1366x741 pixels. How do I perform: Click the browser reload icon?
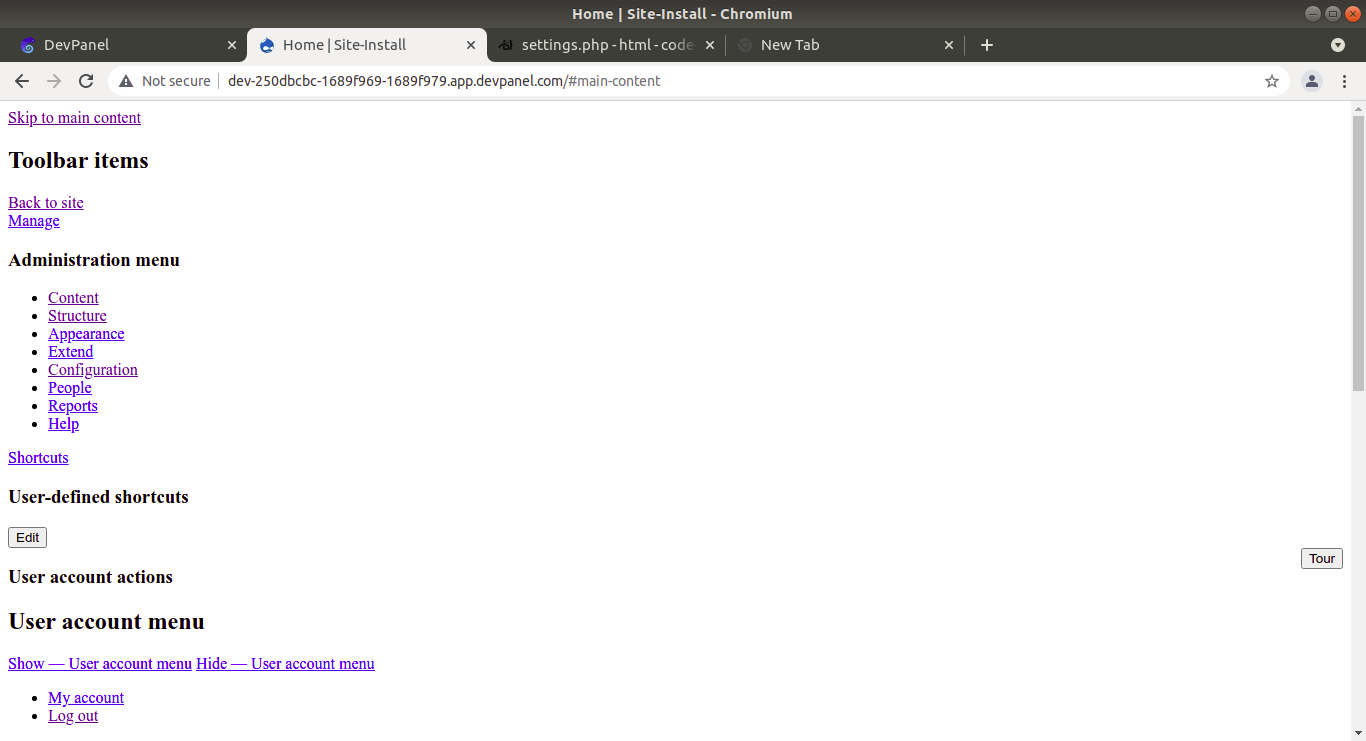(x=86, y=81)
